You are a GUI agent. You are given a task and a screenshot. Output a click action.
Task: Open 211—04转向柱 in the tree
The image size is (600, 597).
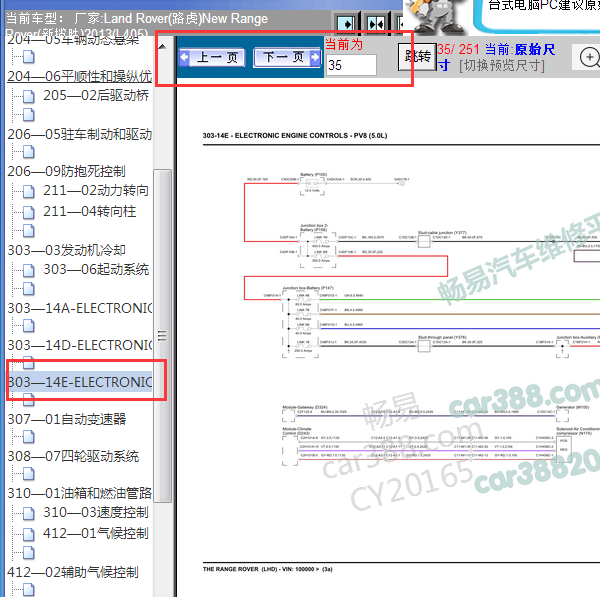(90, 211)
